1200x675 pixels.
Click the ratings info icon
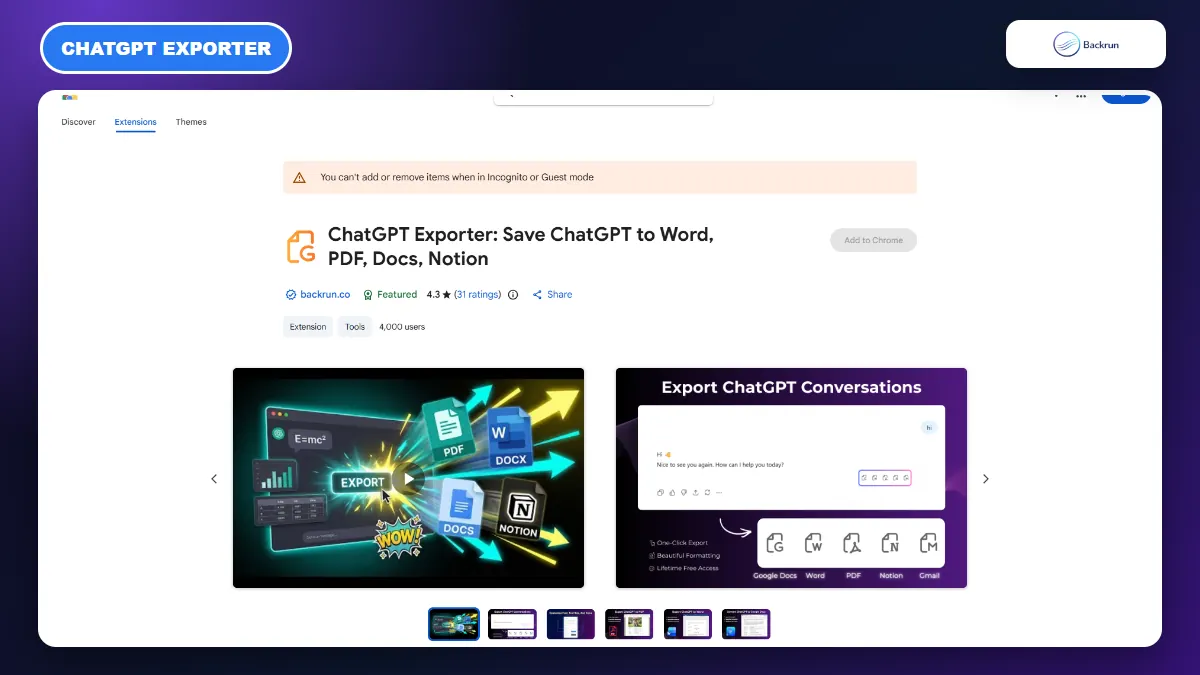coord(513,295)
